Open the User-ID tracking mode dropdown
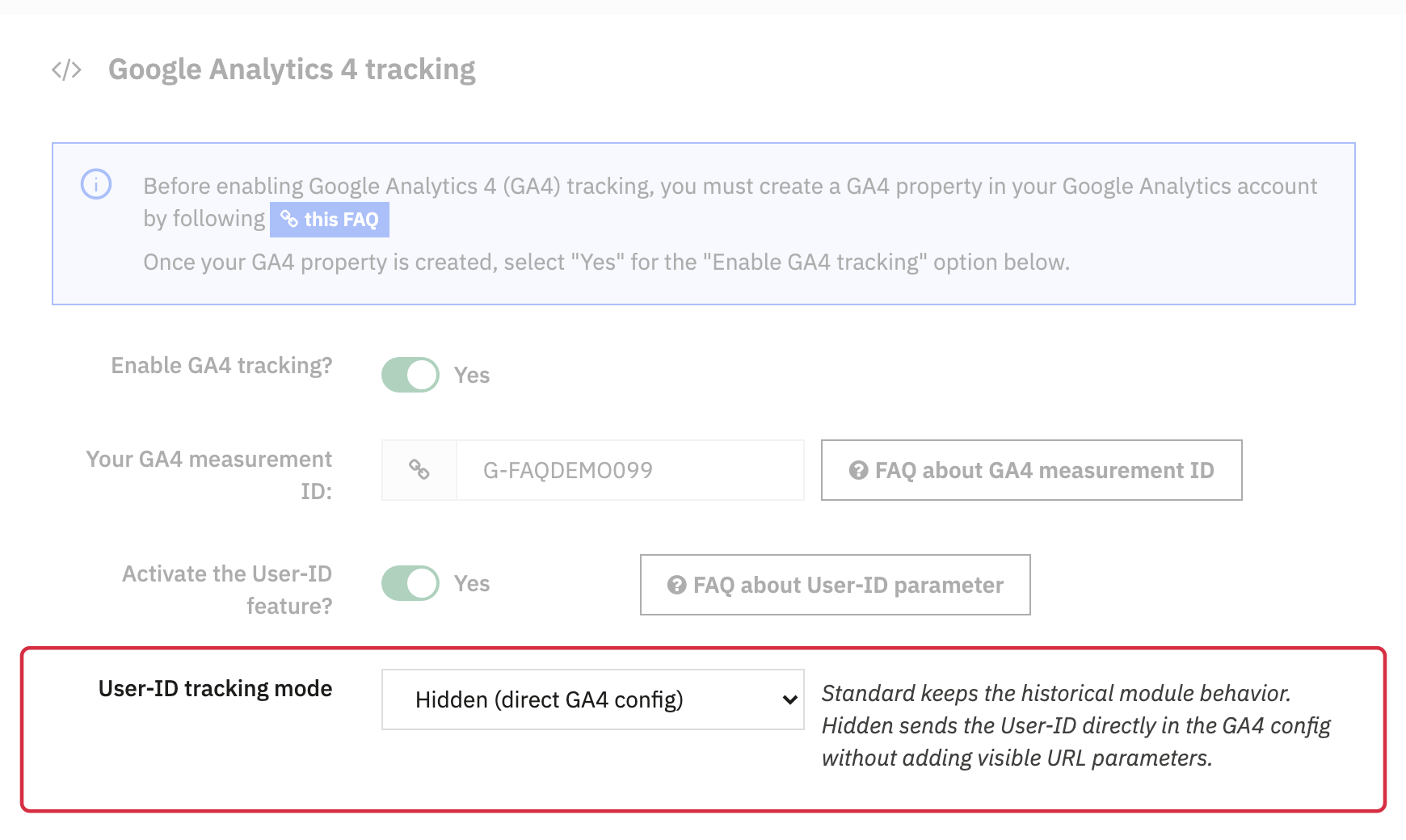Viewport: 1406px width, 840px height. (593, 699)
